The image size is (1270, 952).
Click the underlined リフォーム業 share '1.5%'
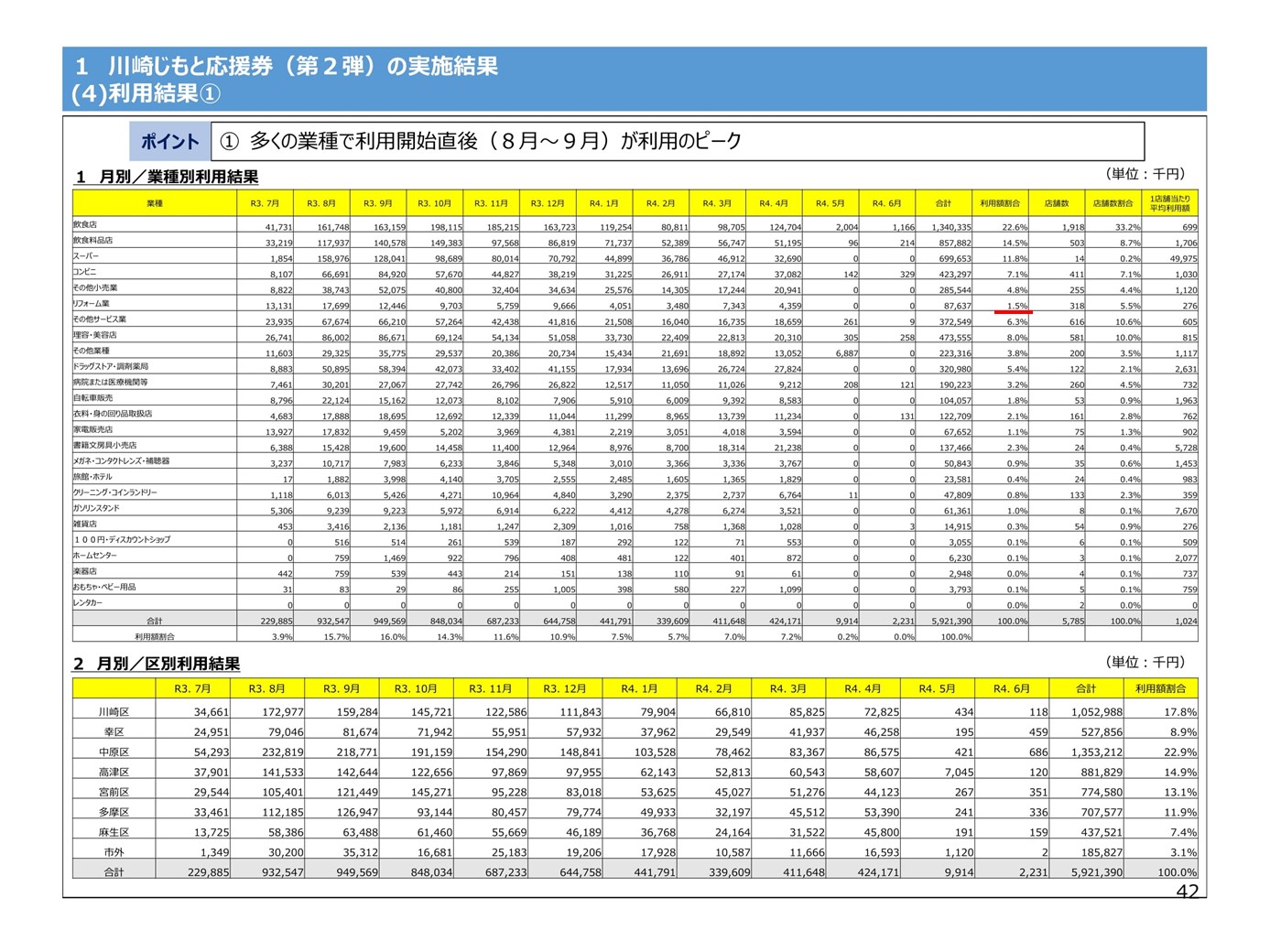[x=1016, y=306]
